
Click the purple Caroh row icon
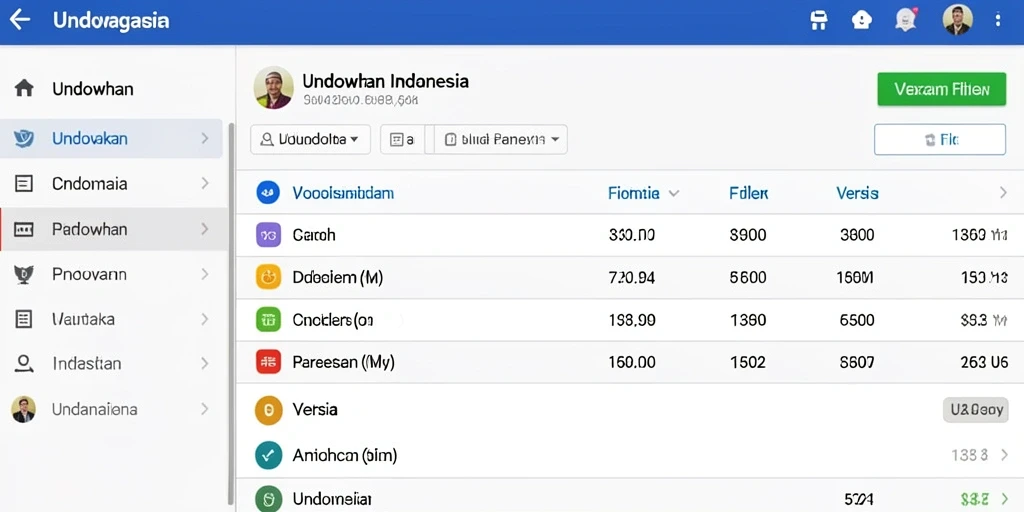click(268, 234)
